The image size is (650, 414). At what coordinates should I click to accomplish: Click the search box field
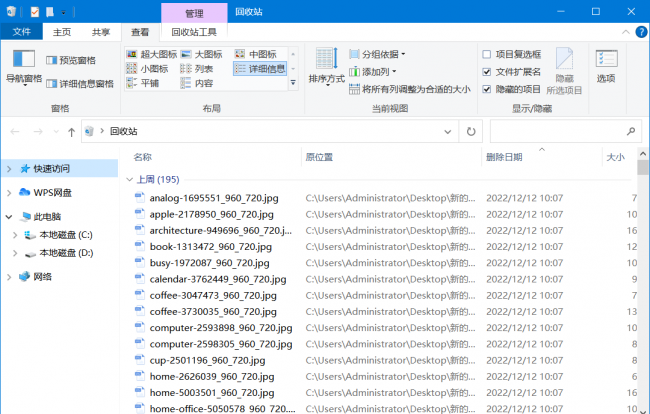point(565,132)
